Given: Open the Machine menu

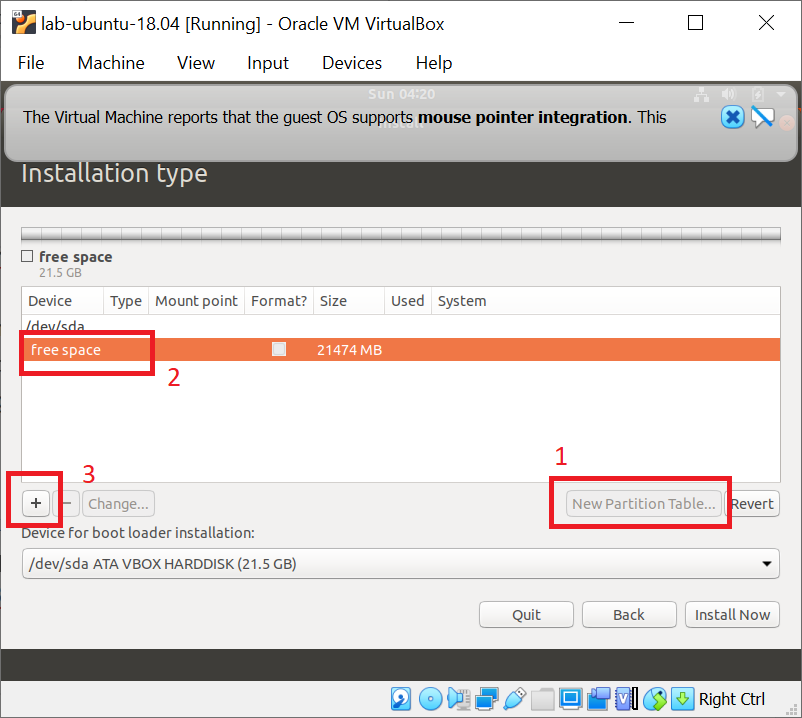Looking at the screenshot, I should click(111, 63).
